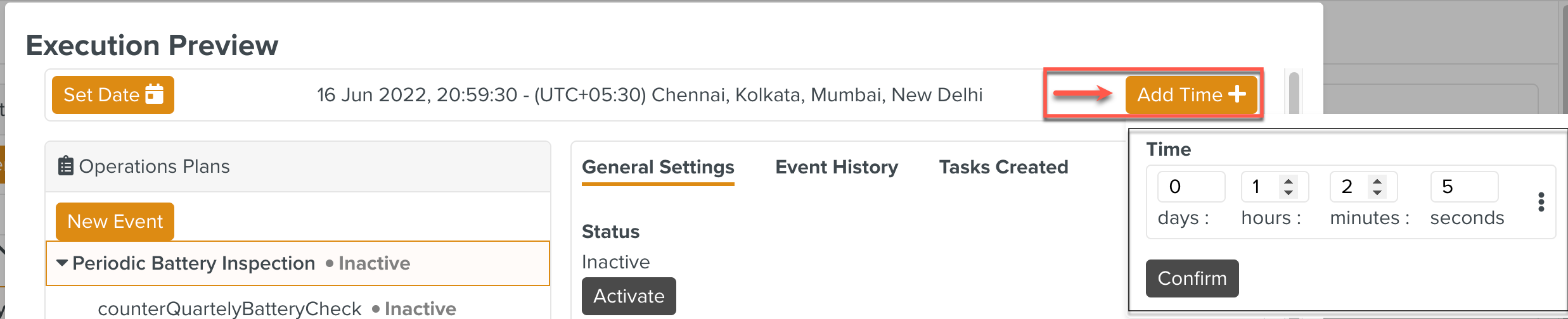
Task: Increase hours with the up arrow
Action: 1288,181
